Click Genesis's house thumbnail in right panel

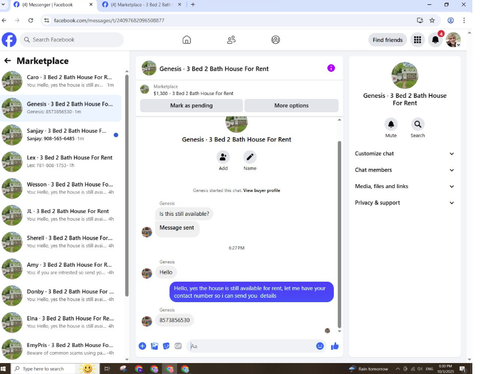tap(404, 75)
